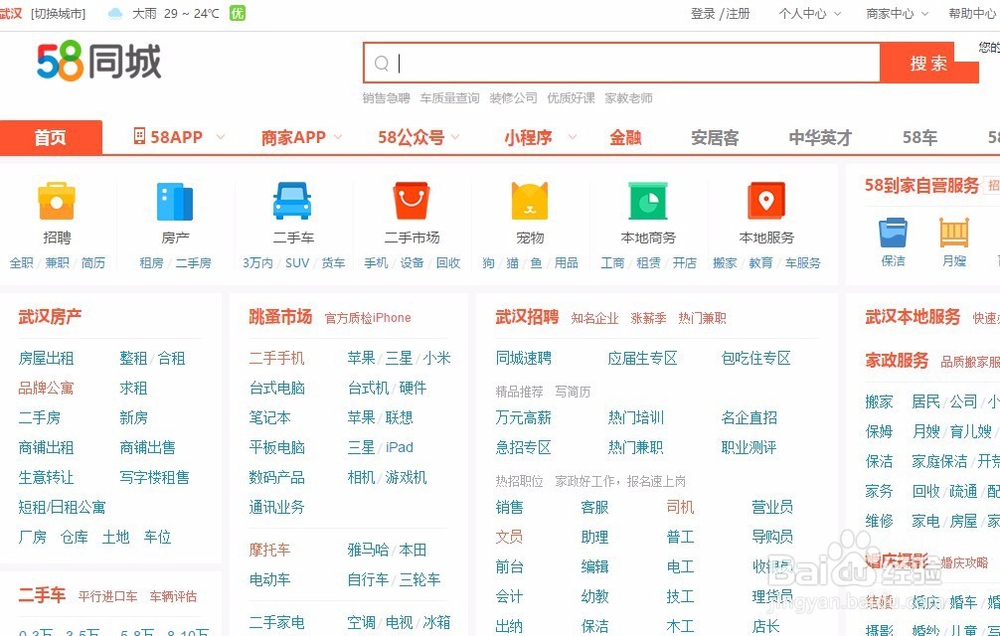This screenshot has height=636, width=1000.
Task: Open the 品牌公寓 link
Action: coord(46,388)
